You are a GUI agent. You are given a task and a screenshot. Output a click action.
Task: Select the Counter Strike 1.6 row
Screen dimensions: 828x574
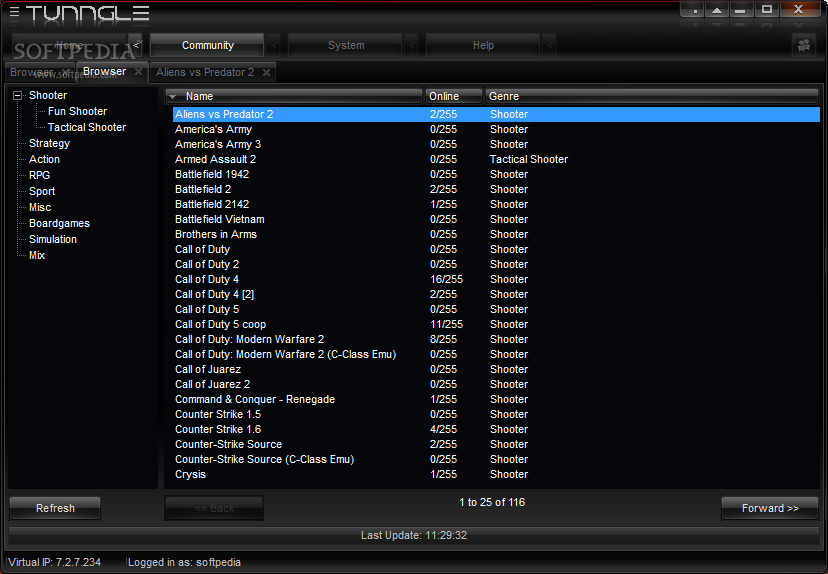click(x=496, y=429)
